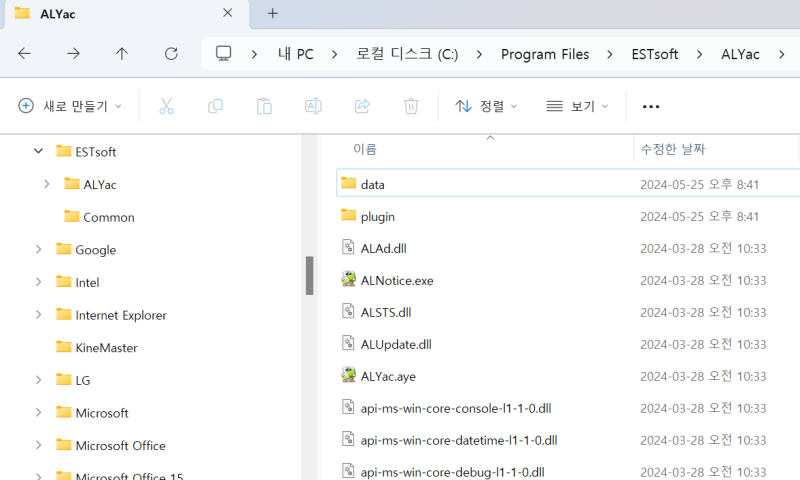Sort by the 수정한 날짜 column header
The width and height of the screenshot is (800, 480).
[x=672, y=149]
